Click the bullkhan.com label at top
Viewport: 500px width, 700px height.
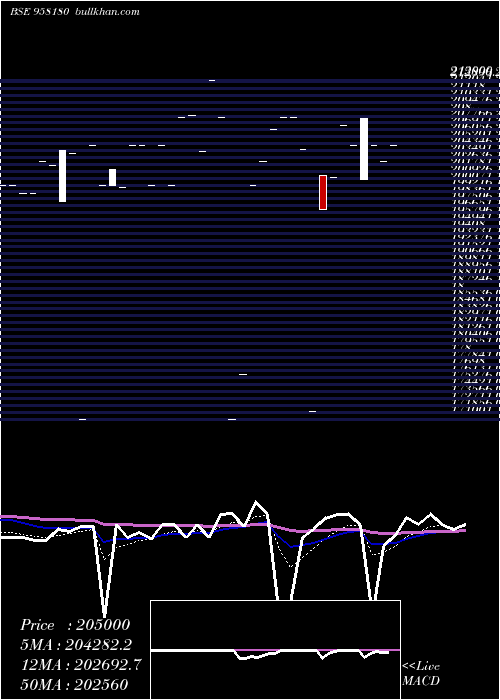point(107,12)
